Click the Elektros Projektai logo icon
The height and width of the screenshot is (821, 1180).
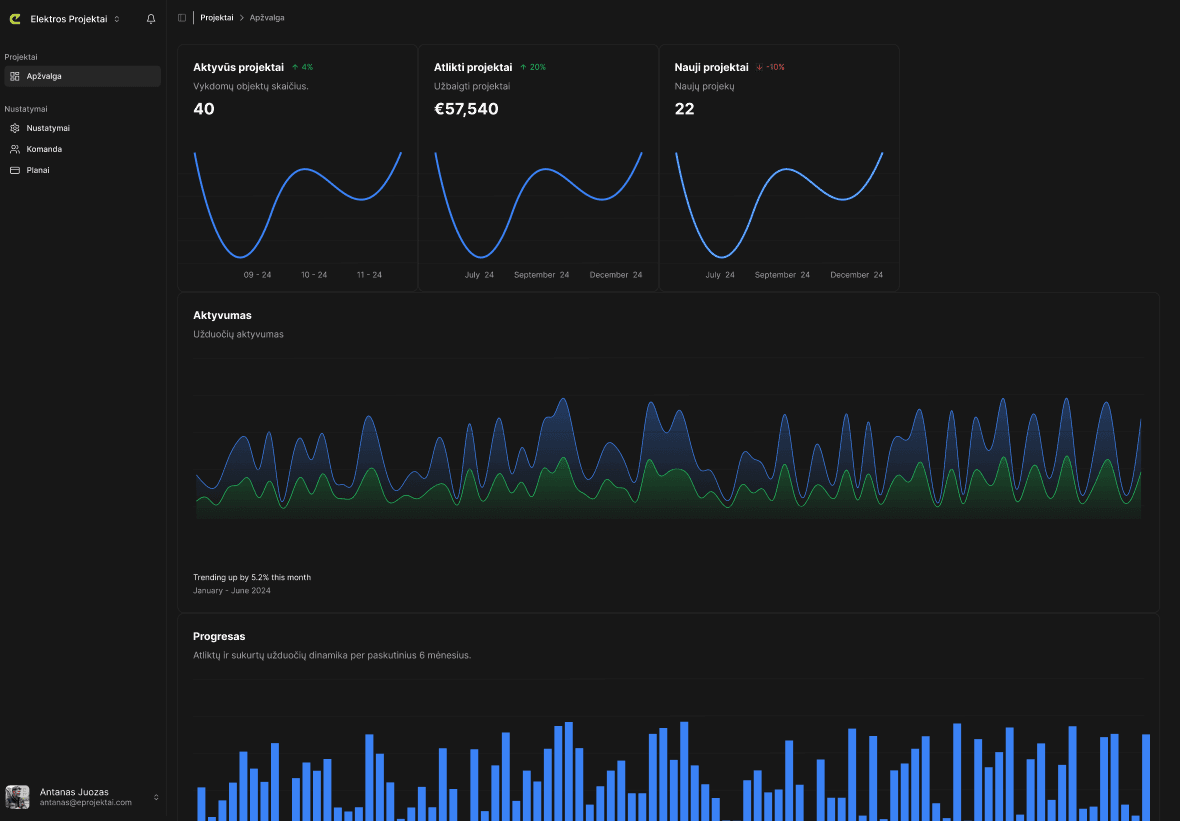click(x=15, y=19)
